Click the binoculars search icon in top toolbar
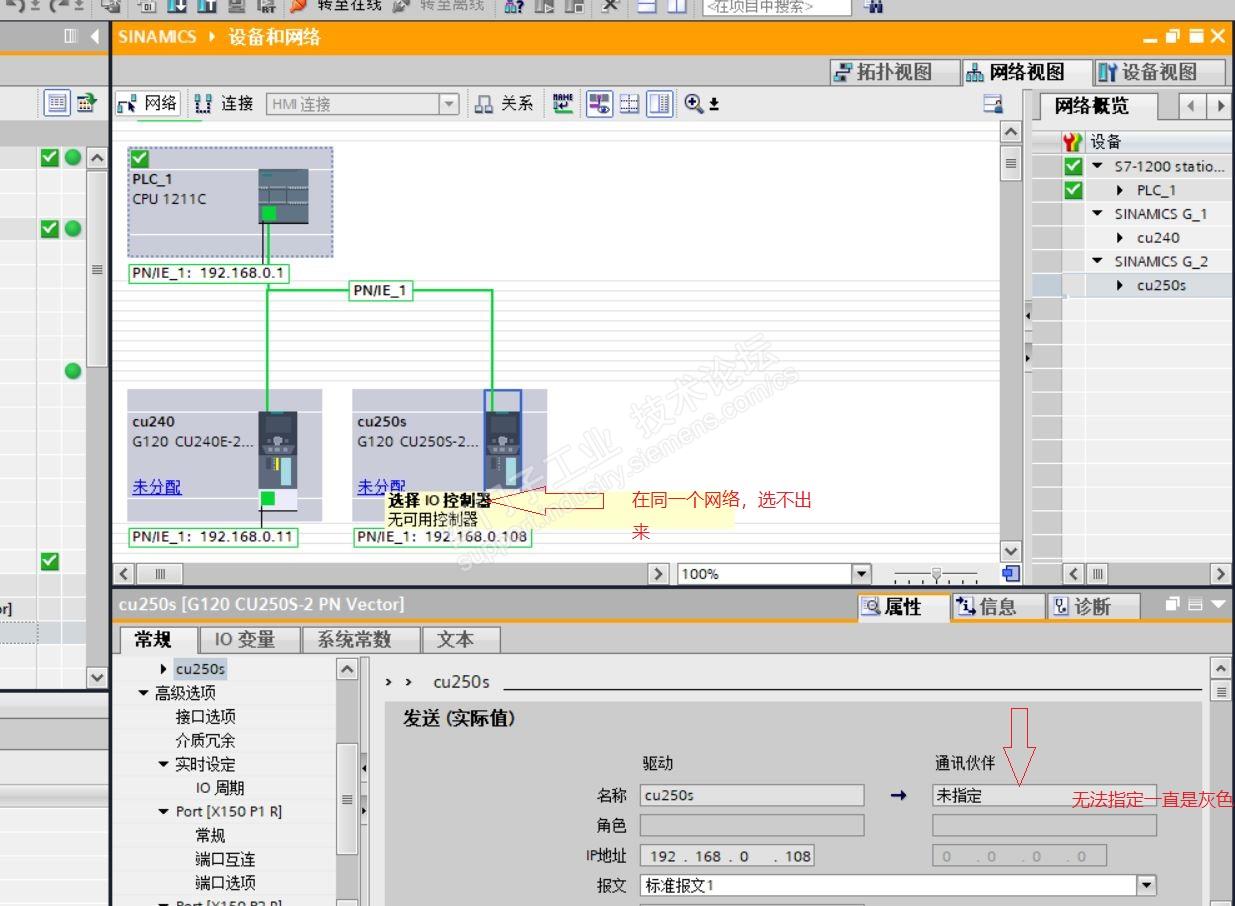 pyautogui.click(x=872, y=6)
